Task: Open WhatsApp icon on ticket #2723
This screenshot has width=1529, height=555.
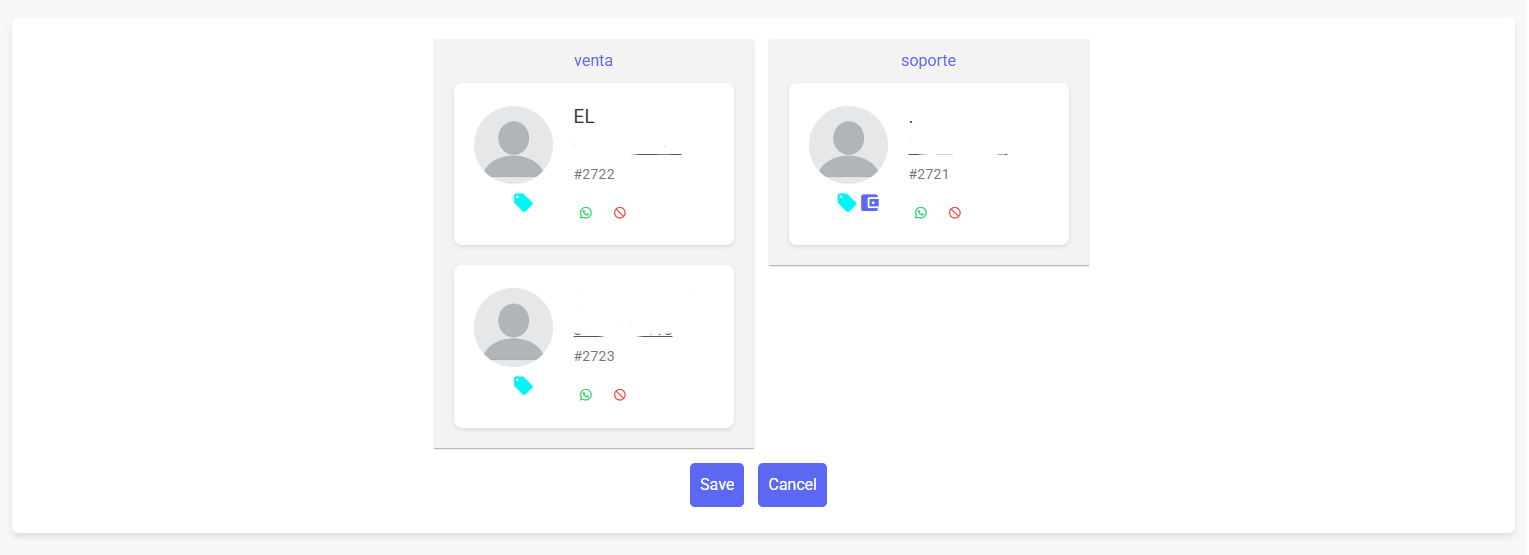Action: (586, 395)
